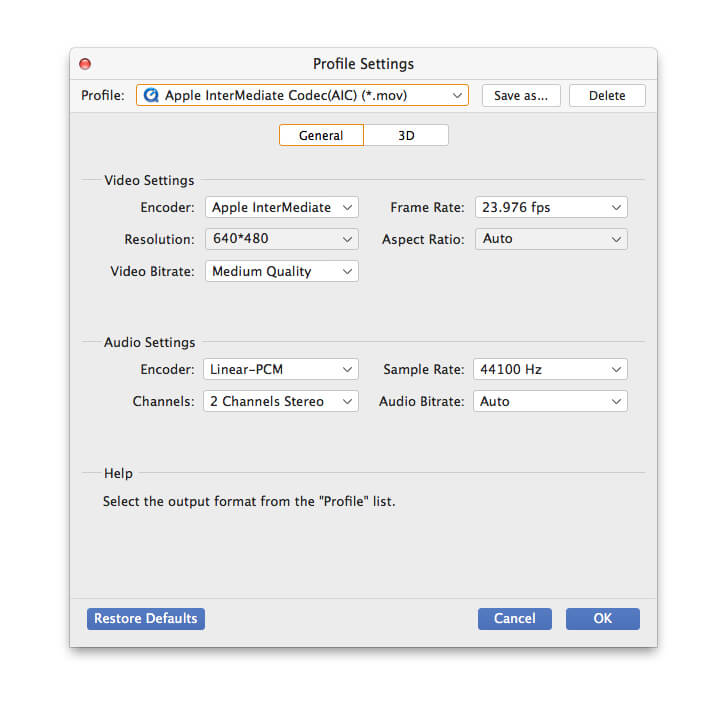Screen dimensions: 727x707
Task: Click the "Sample Rate:" label
Action: coord(423,369)
